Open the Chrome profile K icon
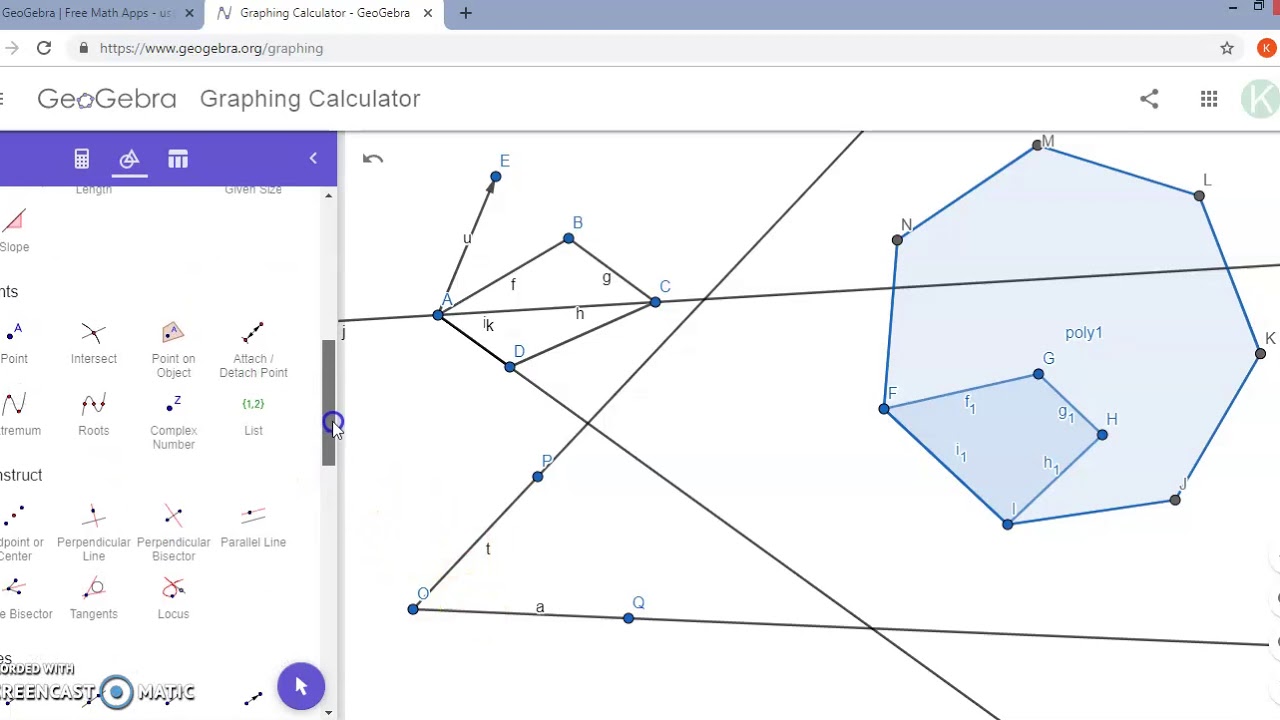This screenshot has height=720, width=1280. pos(1267,48)
